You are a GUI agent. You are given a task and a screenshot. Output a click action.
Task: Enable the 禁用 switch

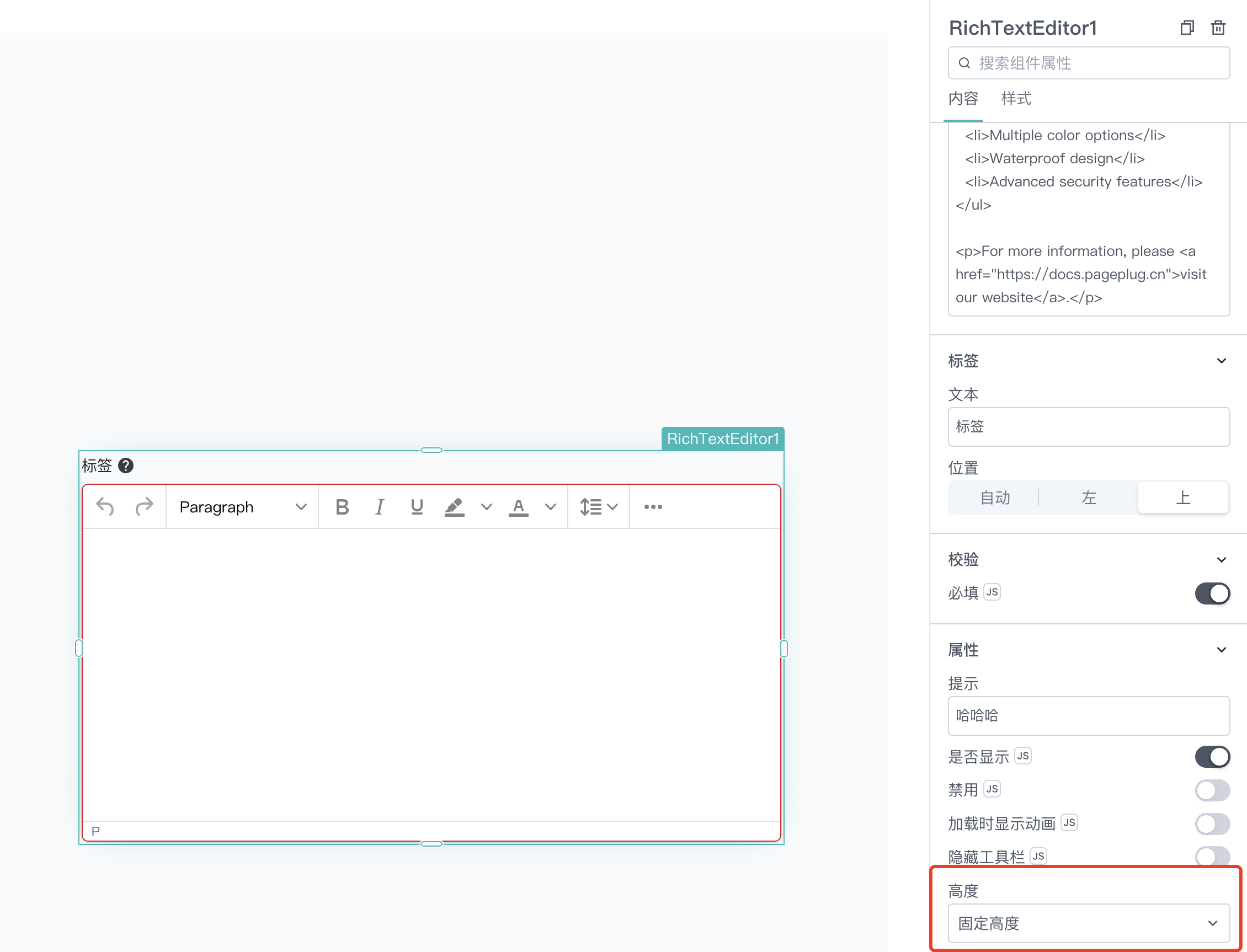(x=1212, y=790)
